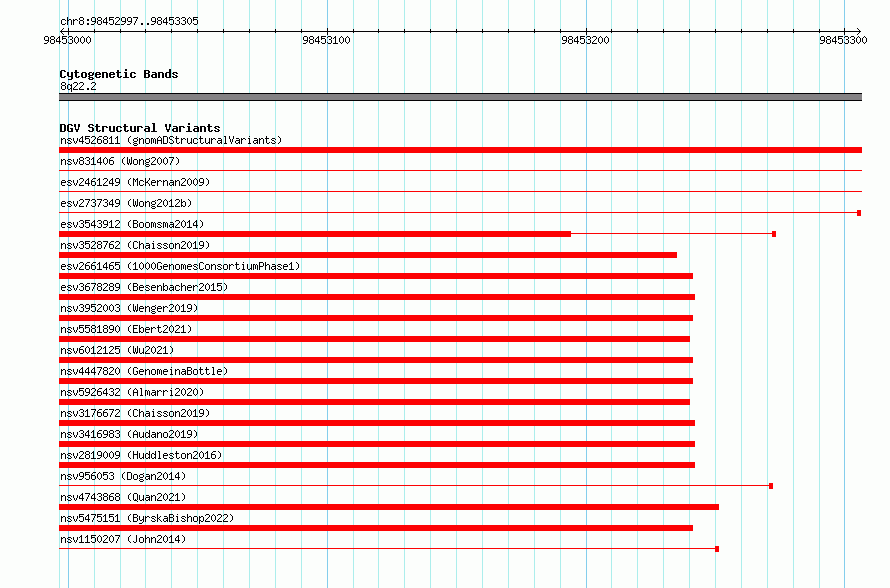The height and width of the screenshot is (588, 890).
Task: Open variant nsv3952003 (Wenger2019)
Action: click(129, 308)
